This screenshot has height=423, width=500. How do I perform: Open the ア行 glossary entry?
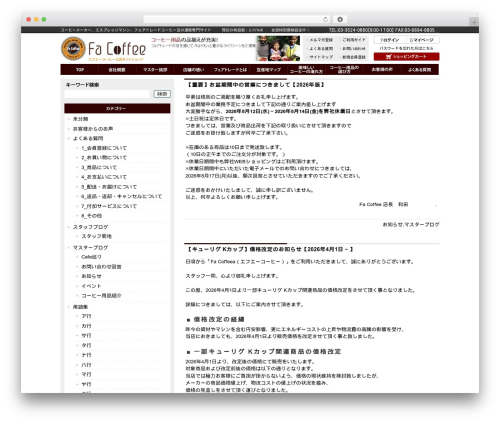(x=86, y=316)
